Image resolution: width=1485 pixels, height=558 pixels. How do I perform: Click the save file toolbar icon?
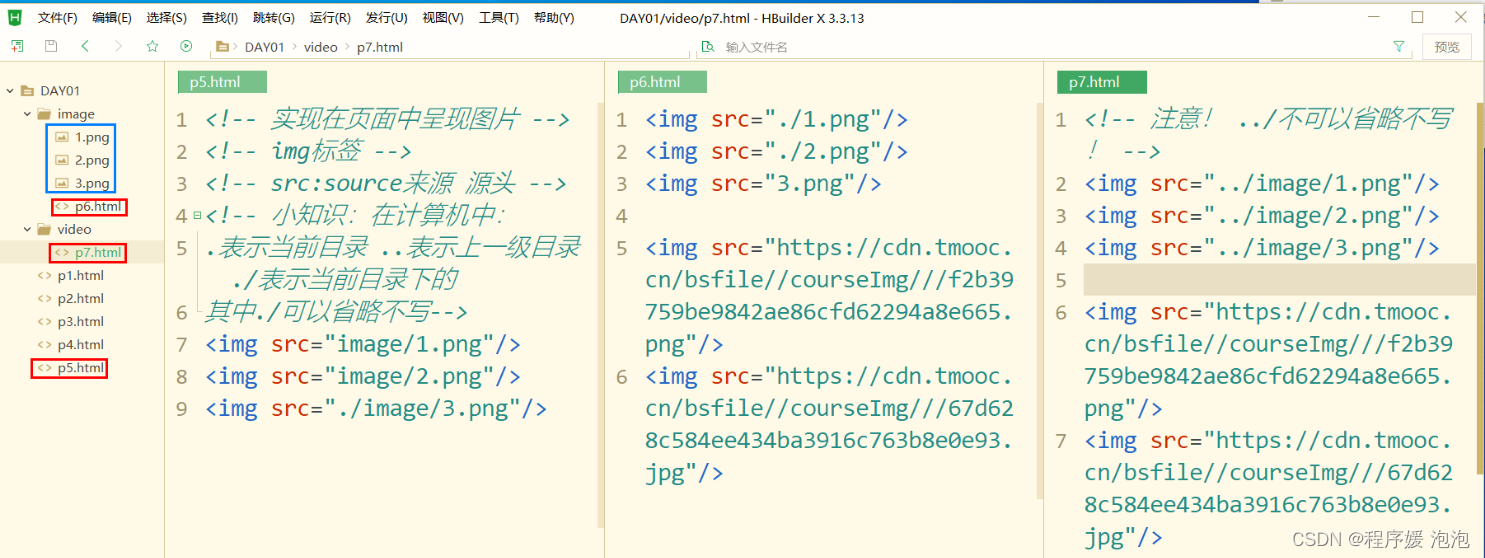[50, 46]
